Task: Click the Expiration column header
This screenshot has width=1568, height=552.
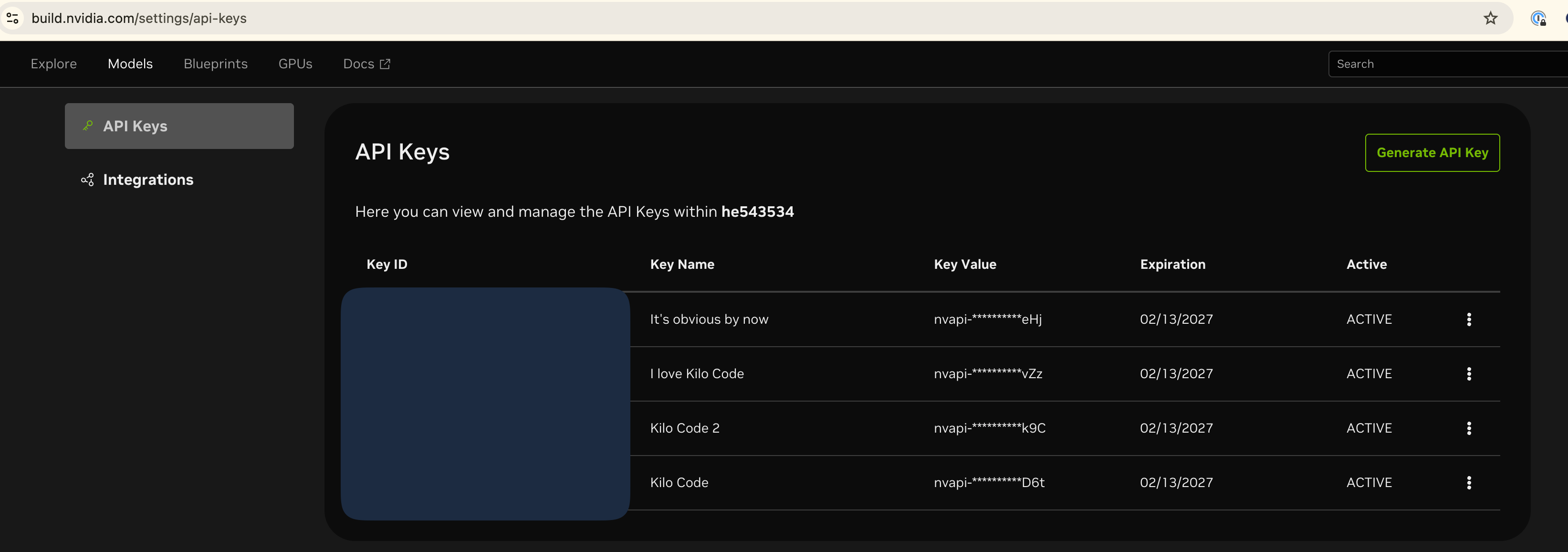Action: tap(1172, 265)
